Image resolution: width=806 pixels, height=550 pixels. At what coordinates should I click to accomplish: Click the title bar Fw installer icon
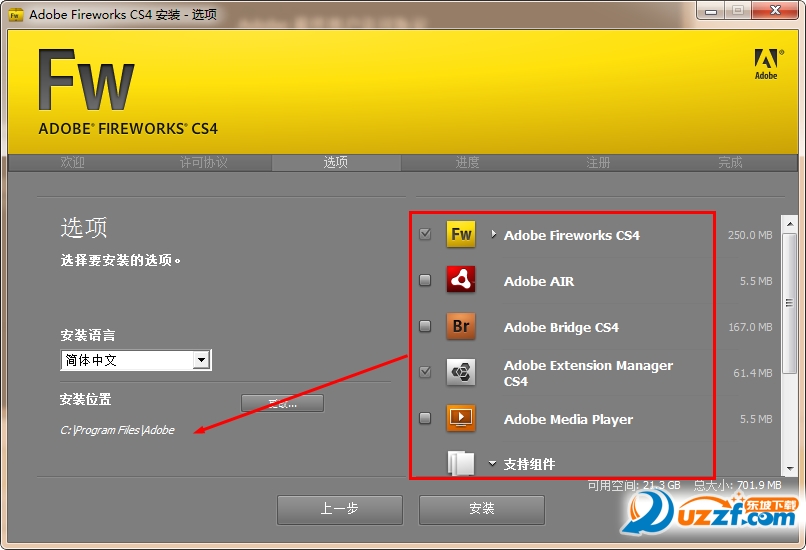15,15
